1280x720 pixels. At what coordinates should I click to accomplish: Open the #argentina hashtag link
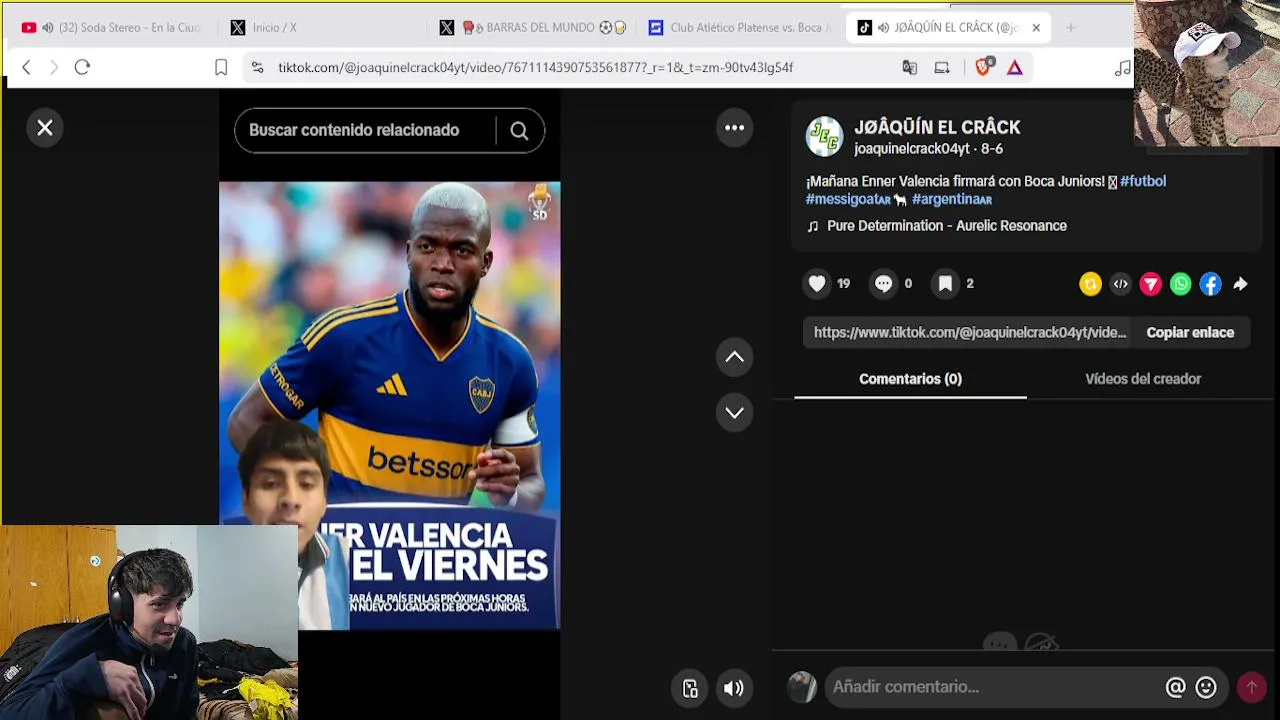pyautogui.click(x=952, y=199)
